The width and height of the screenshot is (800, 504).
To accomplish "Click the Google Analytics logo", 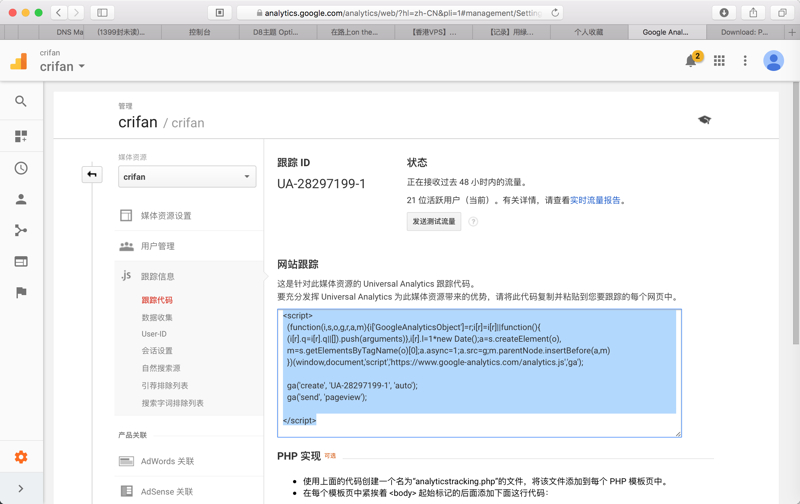I will click(19, 61).
